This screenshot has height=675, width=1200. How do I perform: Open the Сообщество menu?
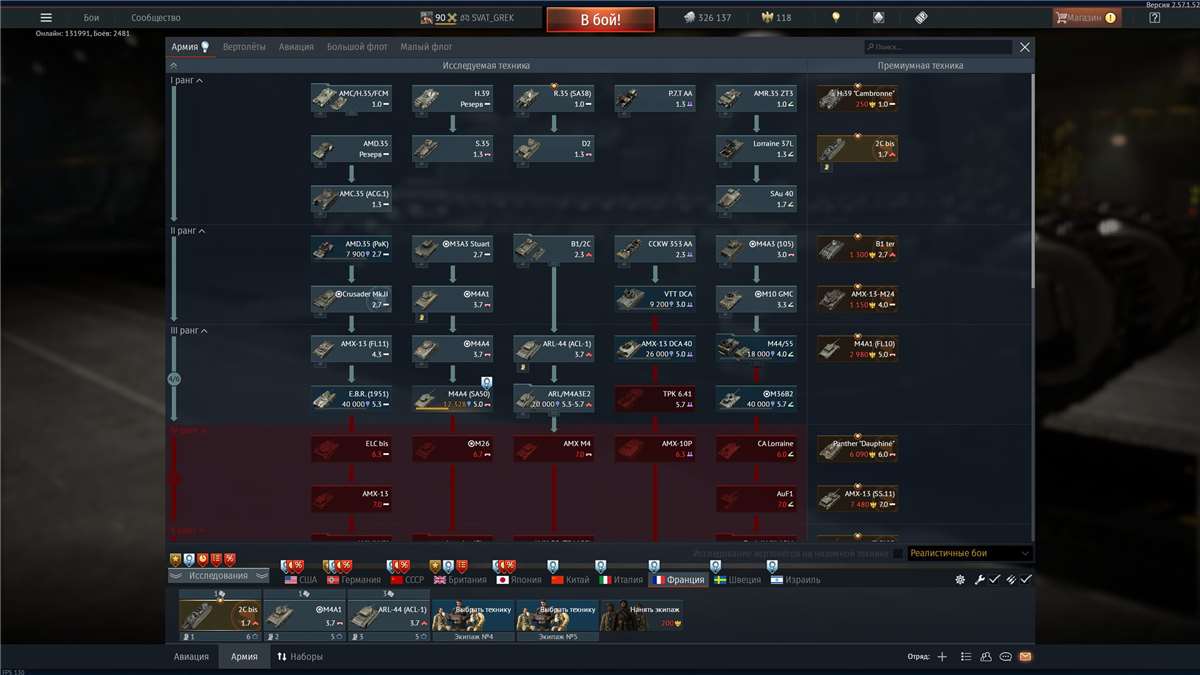point(156,18)
